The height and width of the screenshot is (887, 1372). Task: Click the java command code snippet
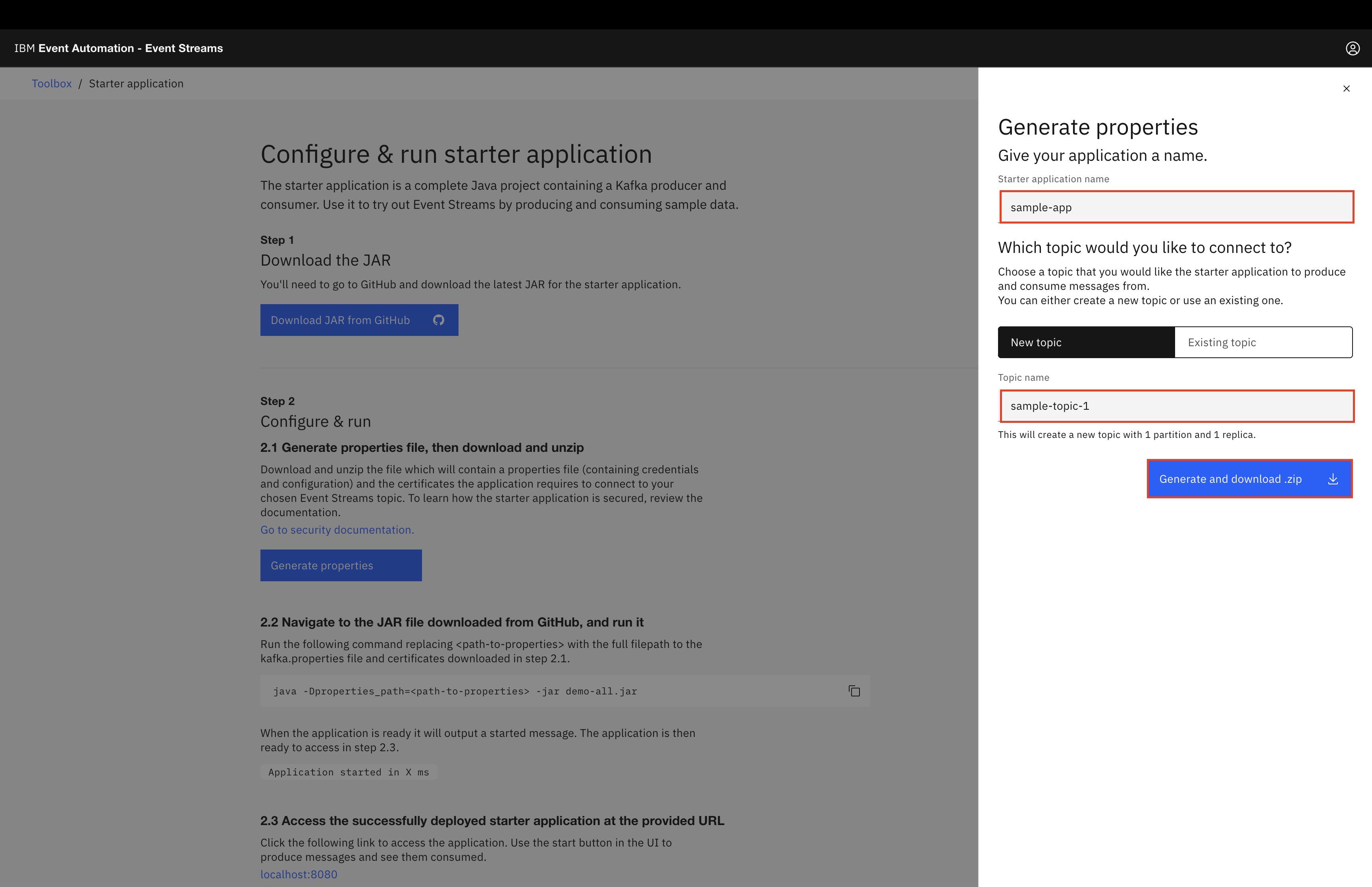point(455,691)
